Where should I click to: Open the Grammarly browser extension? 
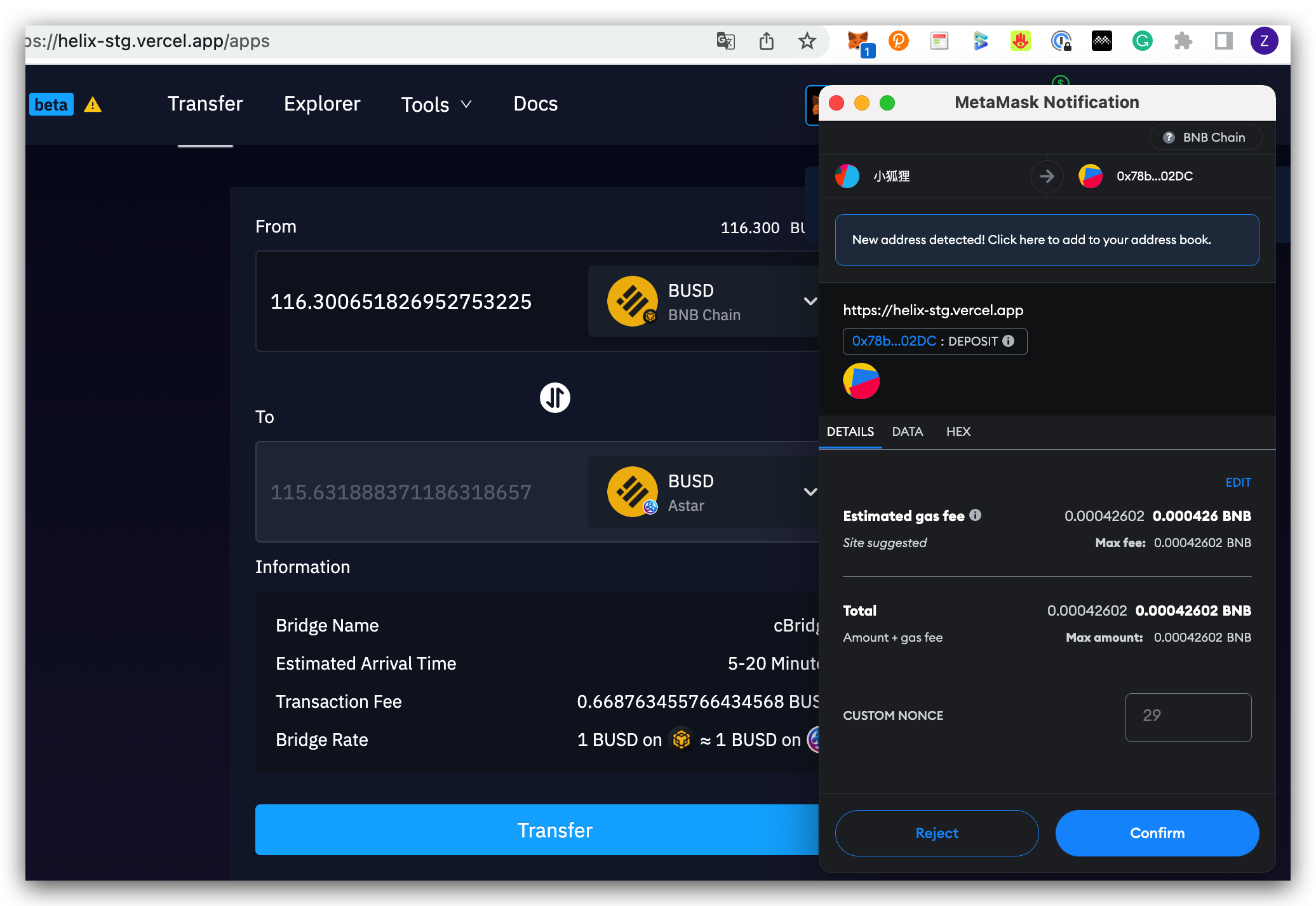pyautogui.click(x=1143, y=41)
